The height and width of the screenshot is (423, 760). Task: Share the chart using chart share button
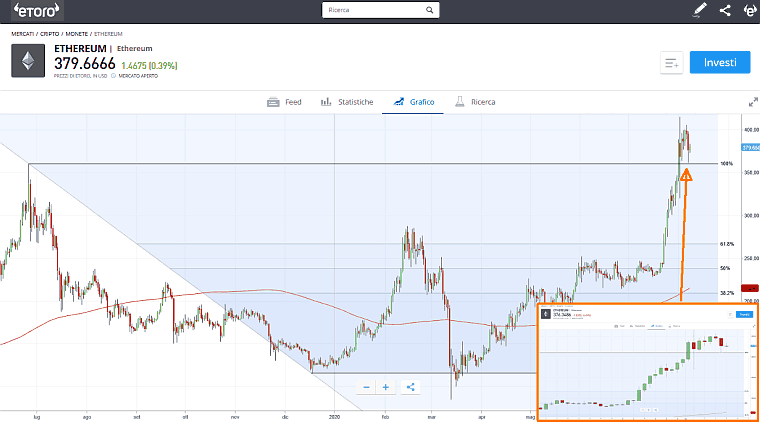(x=411, y=387)
